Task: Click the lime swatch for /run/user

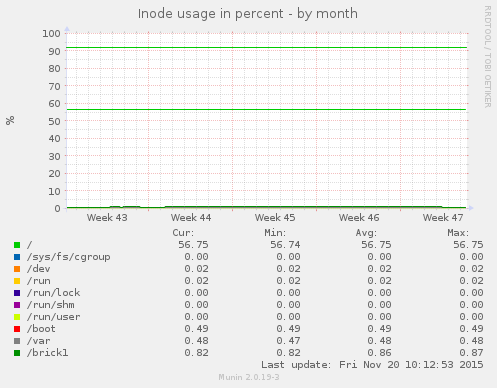Action: pos(17,317)
